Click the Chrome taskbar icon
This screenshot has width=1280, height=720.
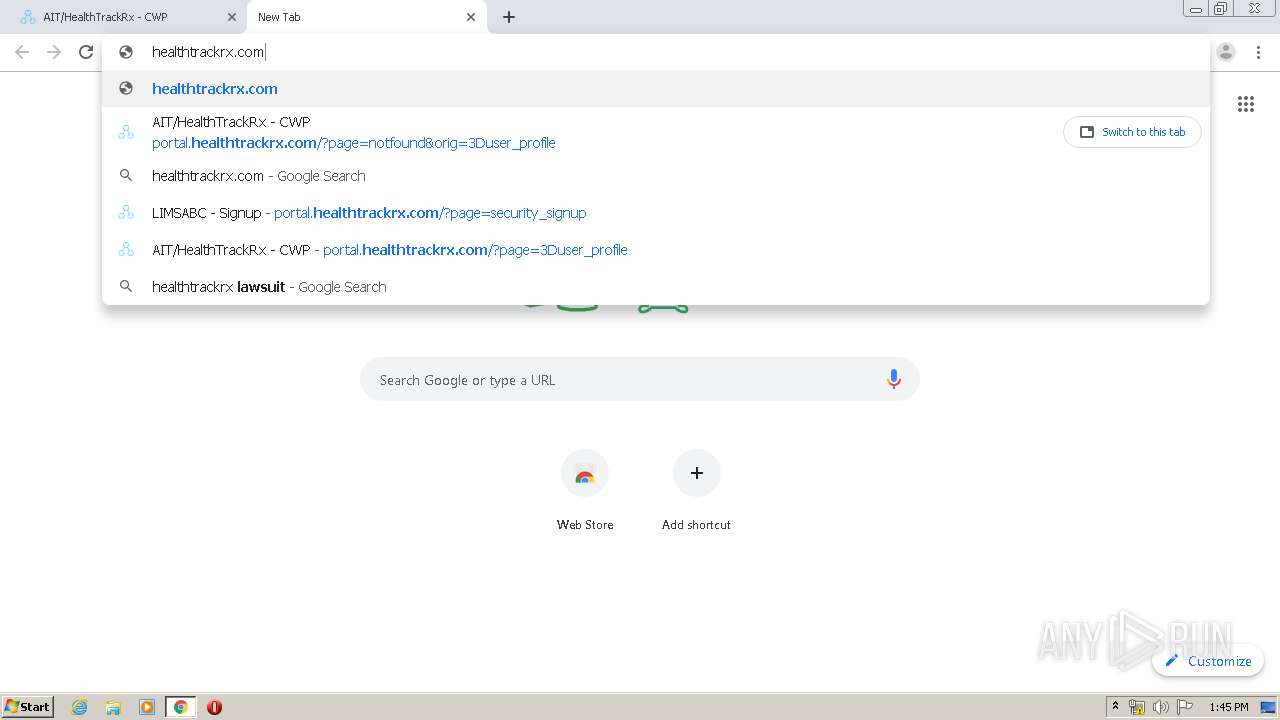pyautogui.click(x=180, y=707)
